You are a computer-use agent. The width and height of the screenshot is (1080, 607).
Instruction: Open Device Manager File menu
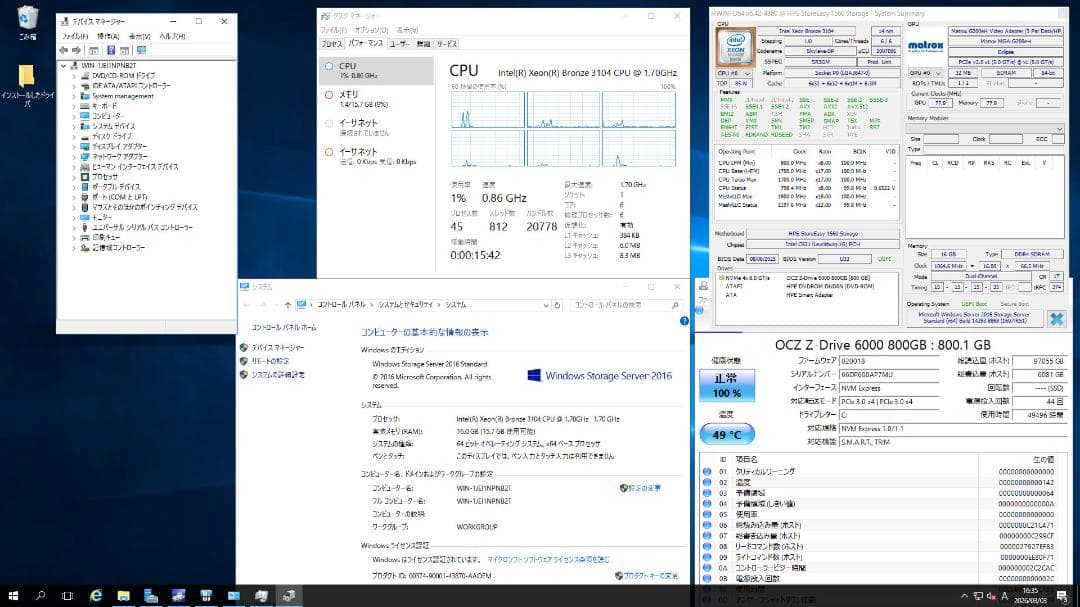[74, 36]
